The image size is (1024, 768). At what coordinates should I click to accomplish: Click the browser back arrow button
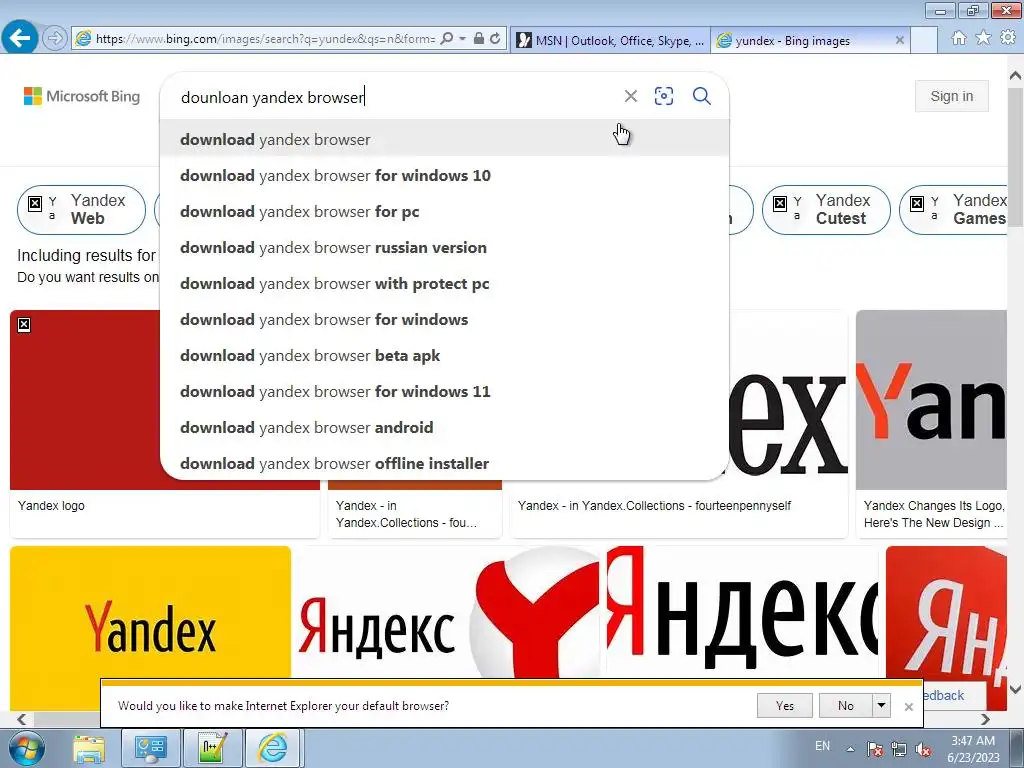(20, 37)
